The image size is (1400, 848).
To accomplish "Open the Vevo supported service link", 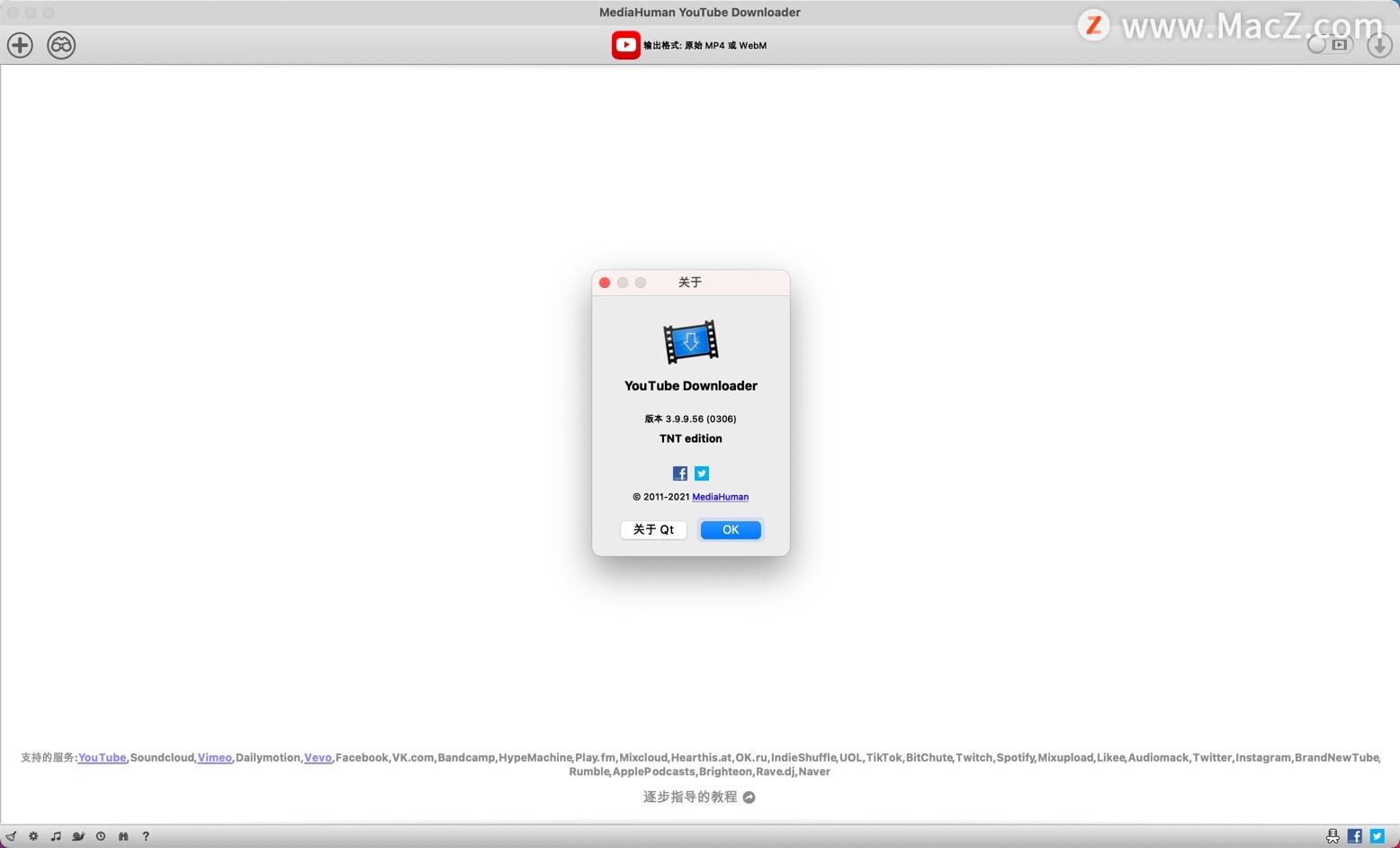I will pyautogui.click(x=318, y=758).
